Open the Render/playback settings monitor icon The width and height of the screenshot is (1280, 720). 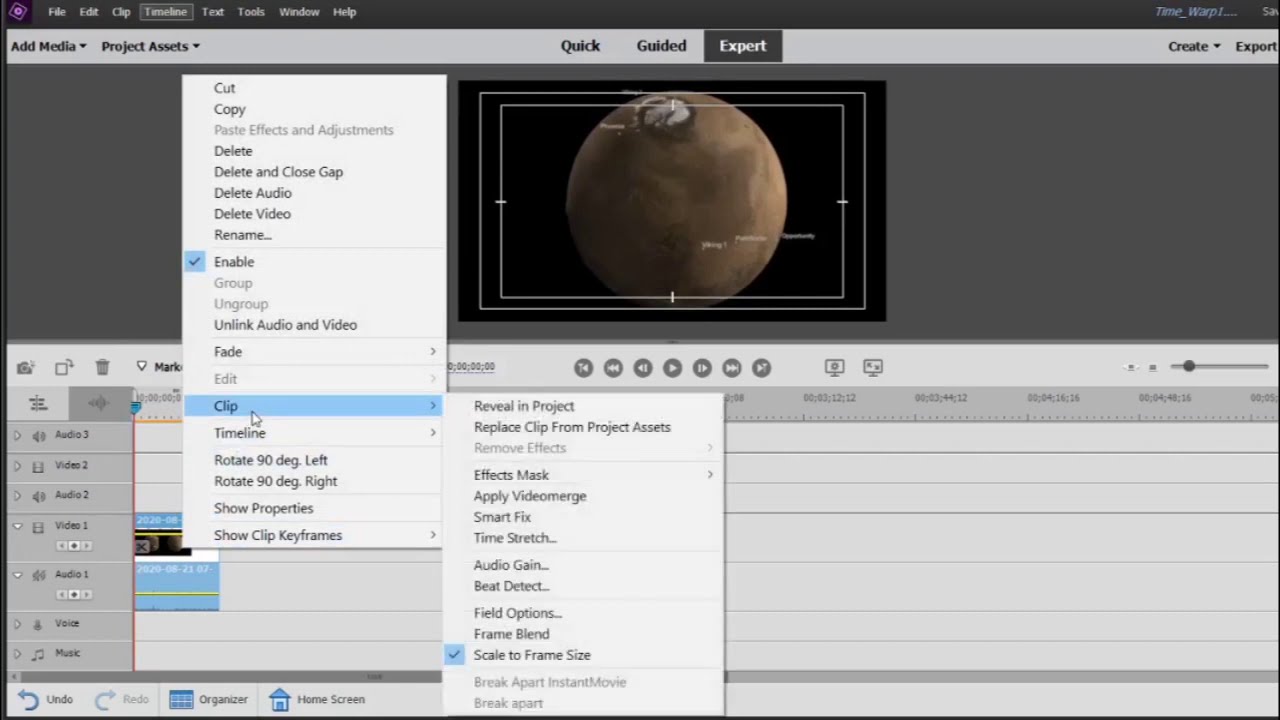pos(834,368)
